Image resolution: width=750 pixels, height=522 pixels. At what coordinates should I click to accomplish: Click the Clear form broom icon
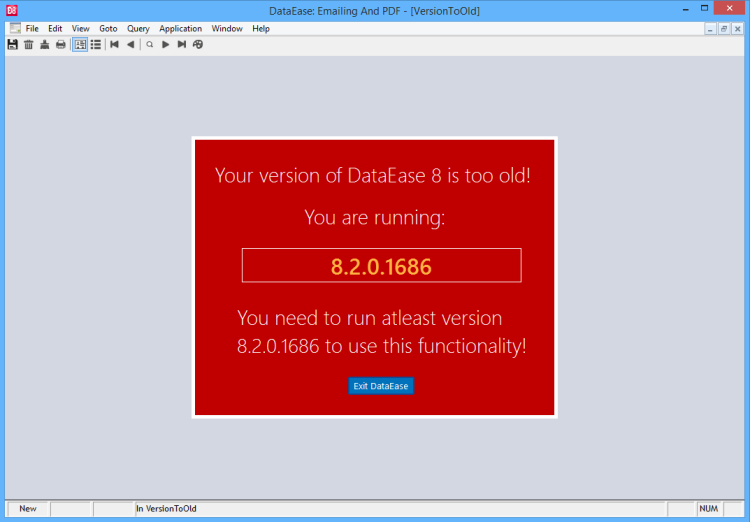click(44, 44)
